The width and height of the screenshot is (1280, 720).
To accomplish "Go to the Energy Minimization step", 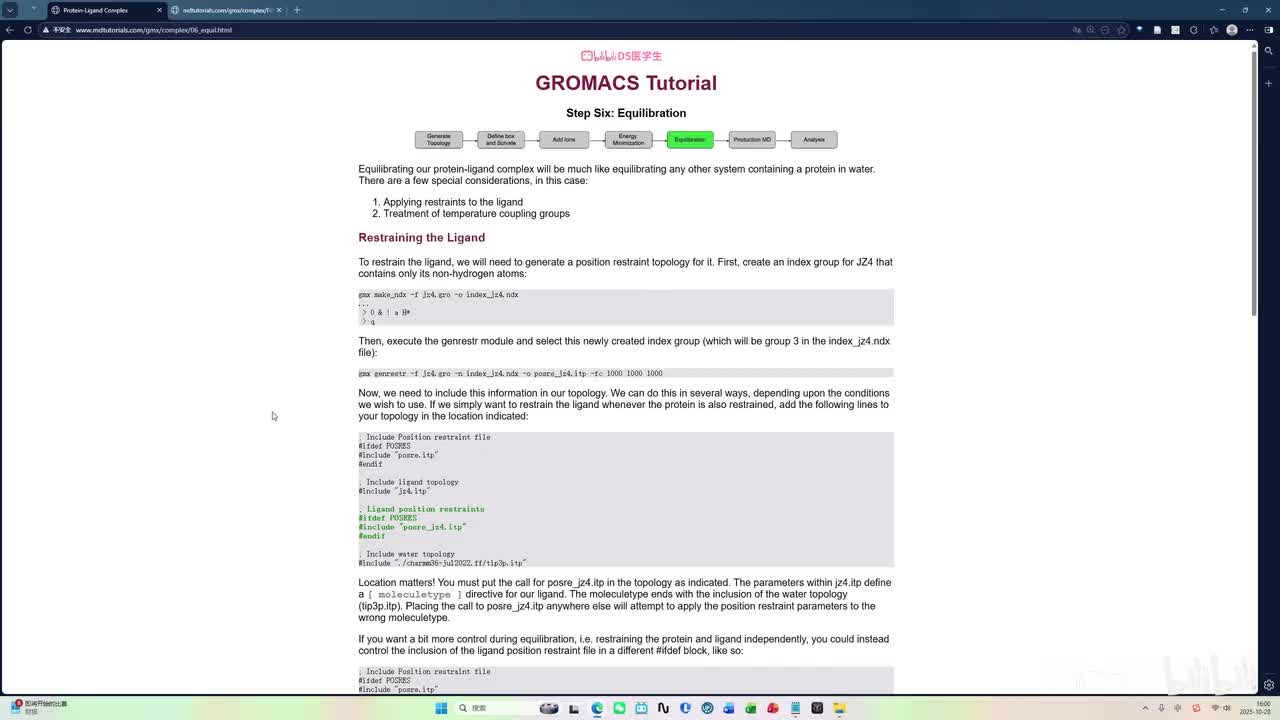I will click(x=628, y=140).
